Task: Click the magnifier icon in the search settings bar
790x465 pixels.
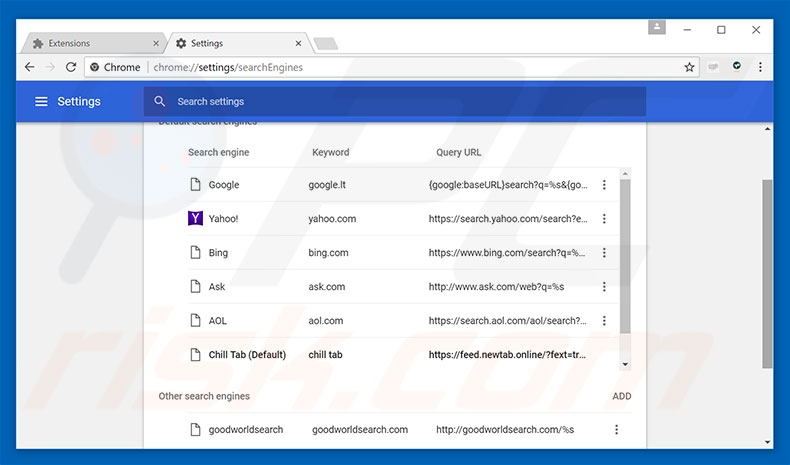Action: coord(160,101)
